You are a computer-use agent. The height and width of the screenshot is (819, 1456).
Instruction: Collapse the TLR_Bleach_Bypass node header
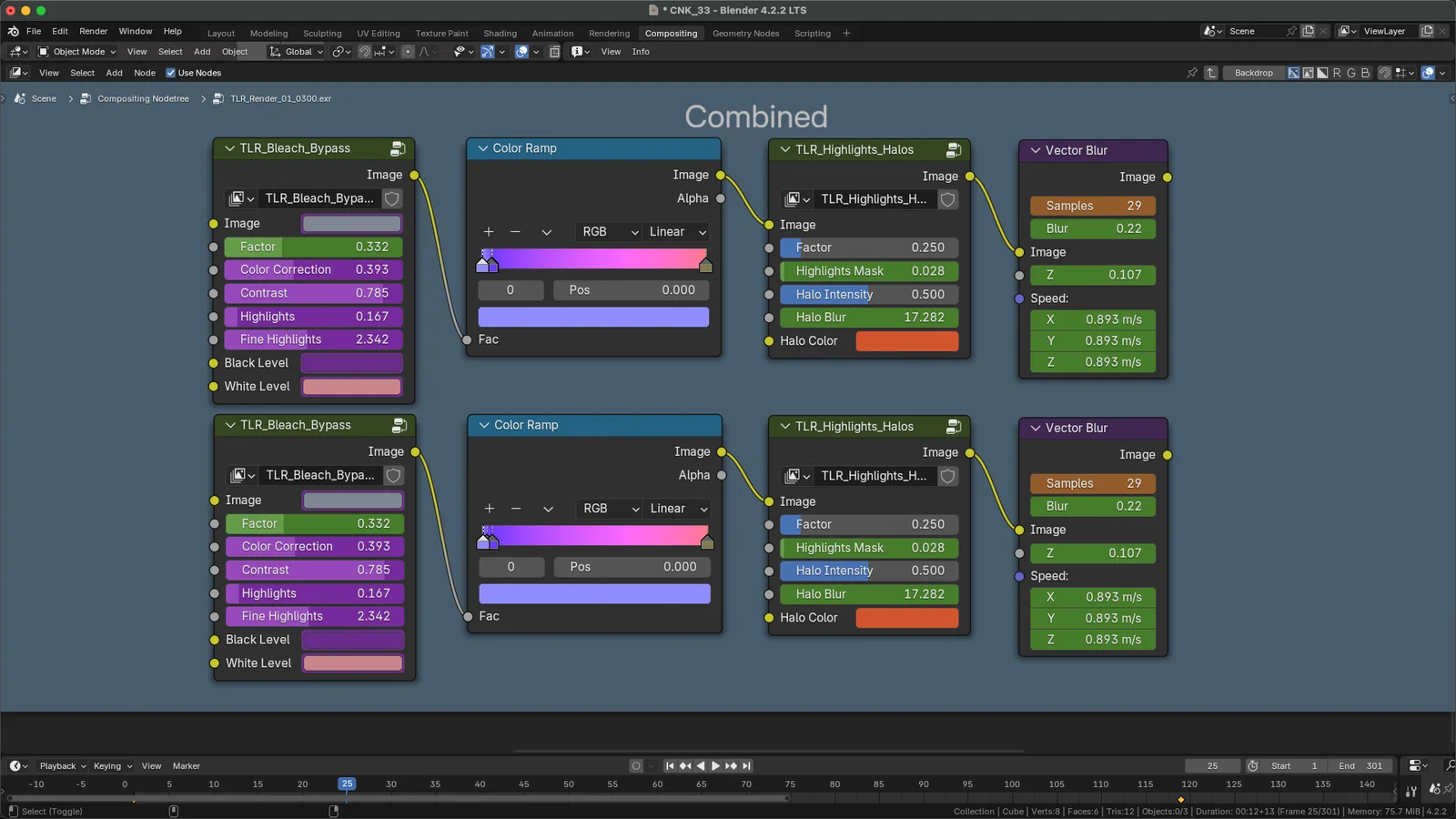(228, 148)
